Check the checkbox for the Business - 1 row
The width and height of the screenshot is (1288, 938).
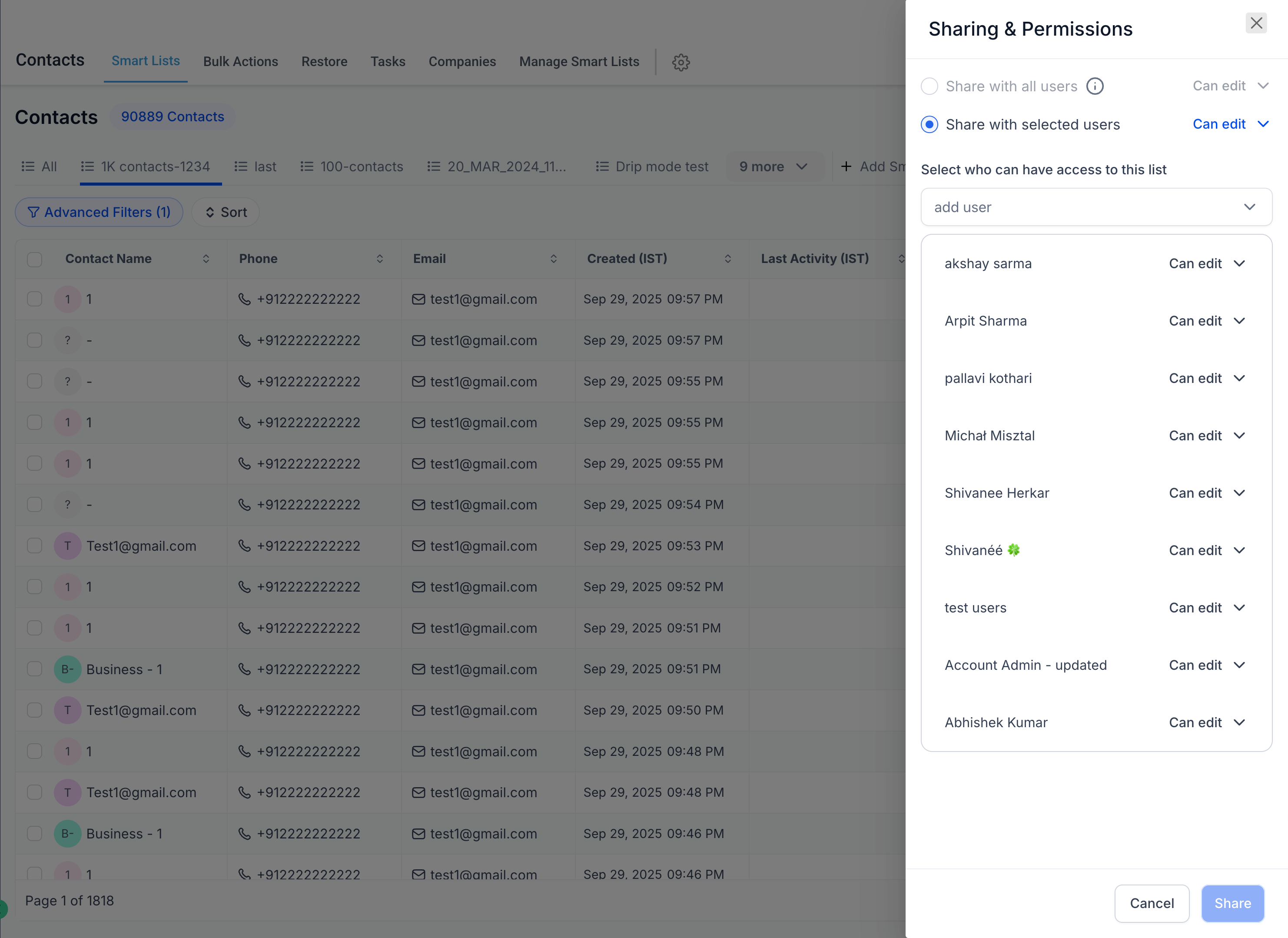point(34,669)
